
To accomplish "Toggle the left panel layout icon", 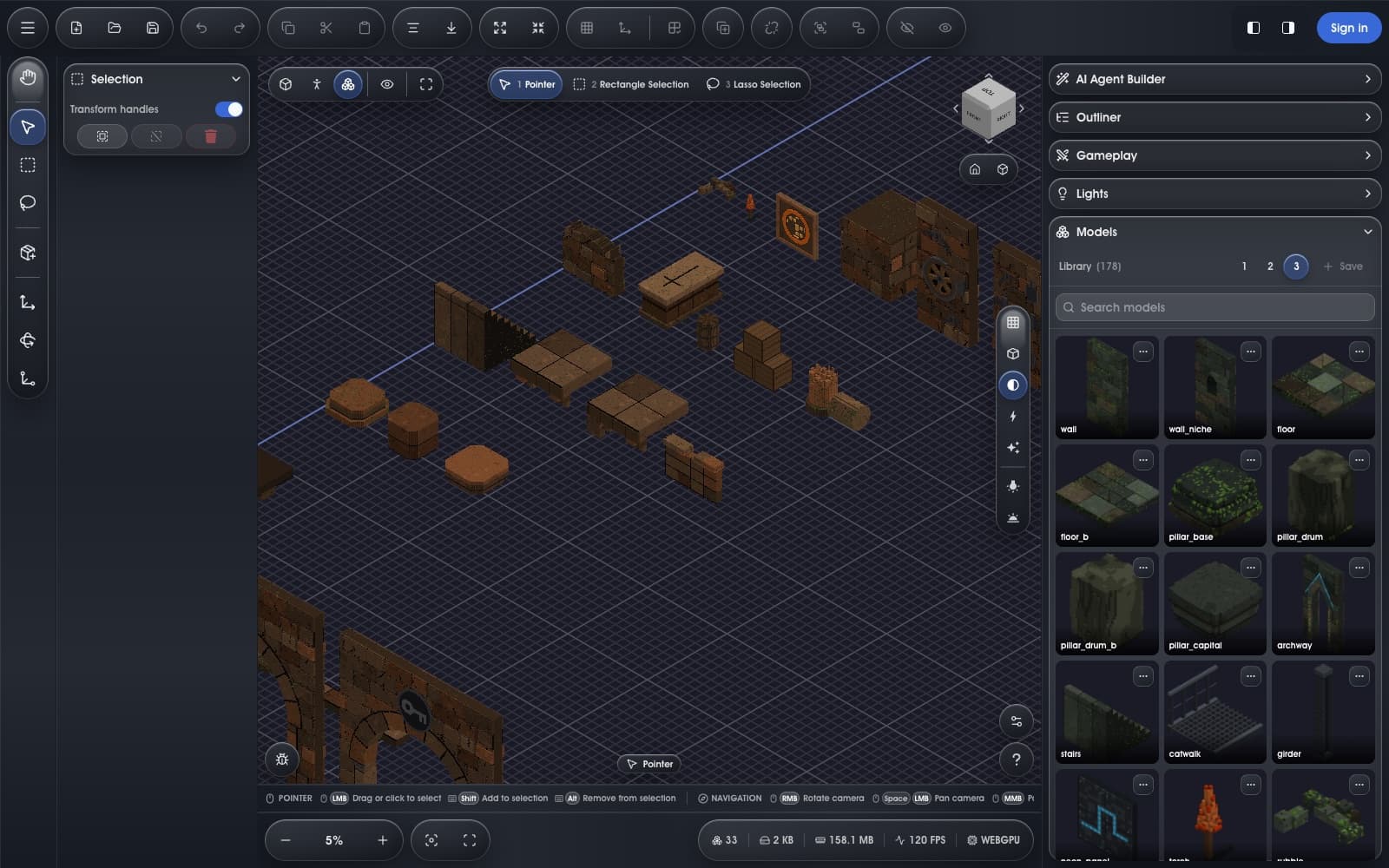I will pyautogui.click(x=1254, y=28).
